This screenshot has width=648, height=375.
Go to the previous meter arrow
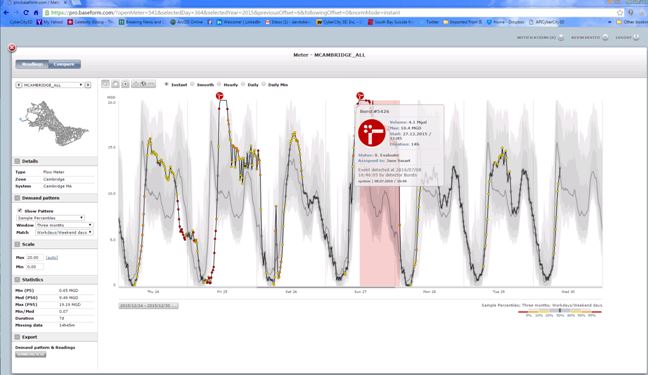(19, 85)
